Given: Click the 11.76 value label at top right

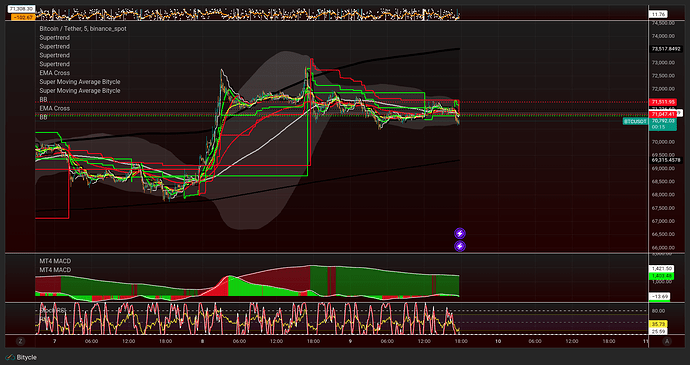Looking at the screenshot, I should coord(658,15).
